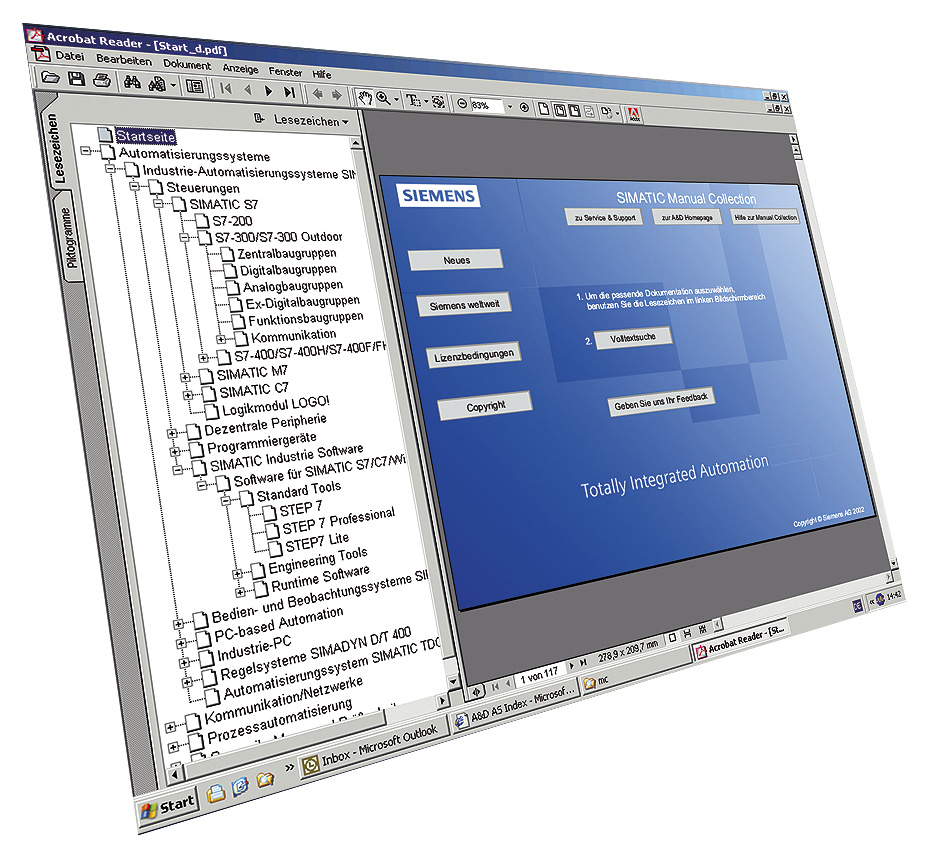Go to previous page toolbar arrow
Image resolution: width=926 pixels, height=860 pixels.
point(247,90)
